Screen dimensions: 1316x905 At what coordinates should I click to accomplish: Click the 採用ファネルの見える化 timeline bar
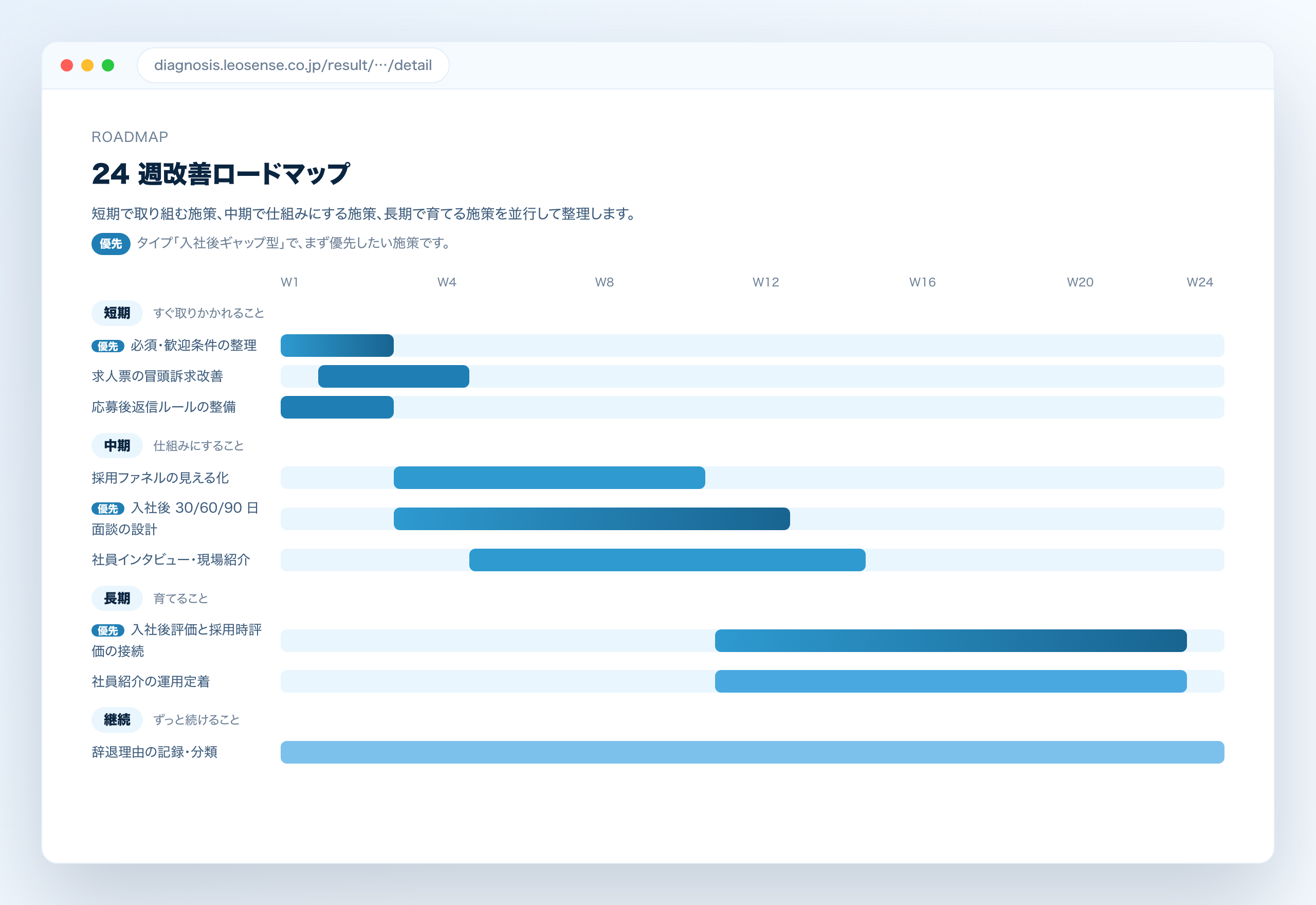tap(549, 478)
